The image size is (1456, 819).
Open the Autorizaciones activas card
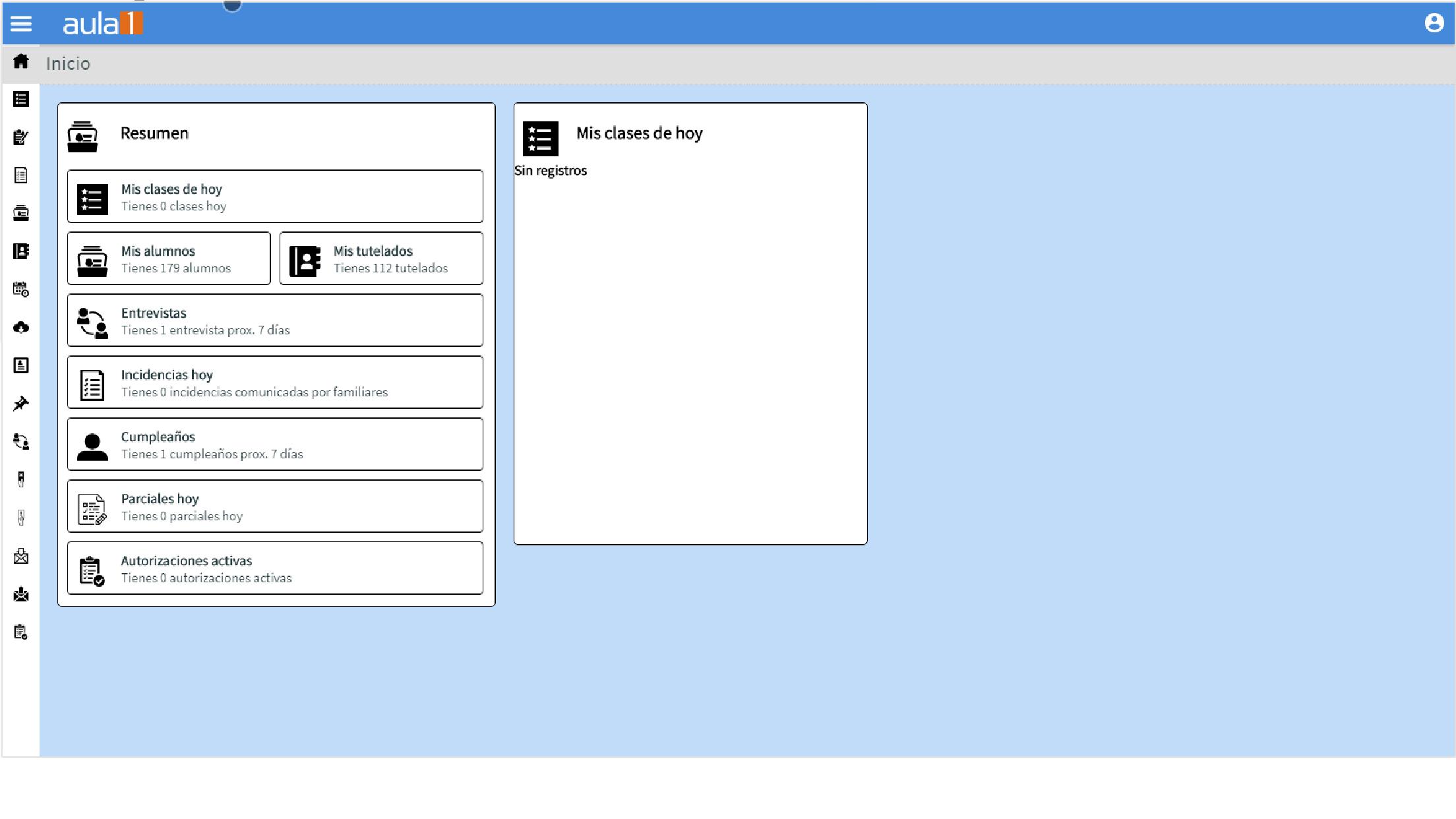coord(275,568)
